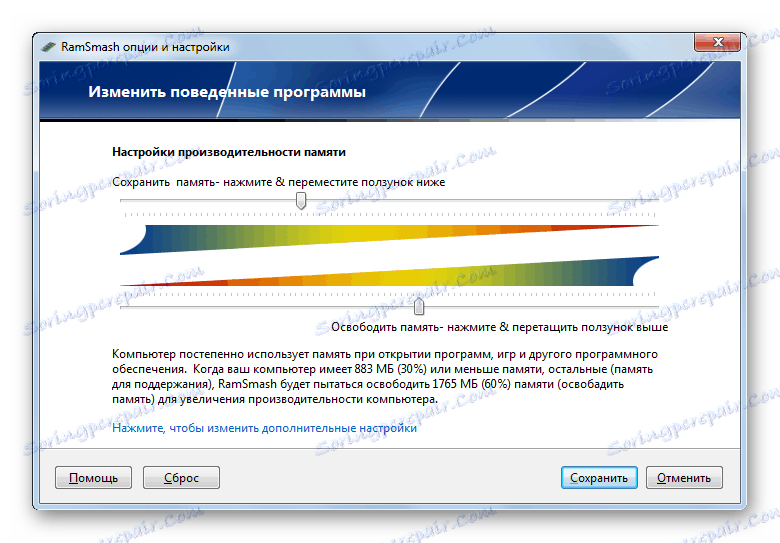
Task: Click the label Освободить память below lower slider
Action: click(x=499, y=327)
